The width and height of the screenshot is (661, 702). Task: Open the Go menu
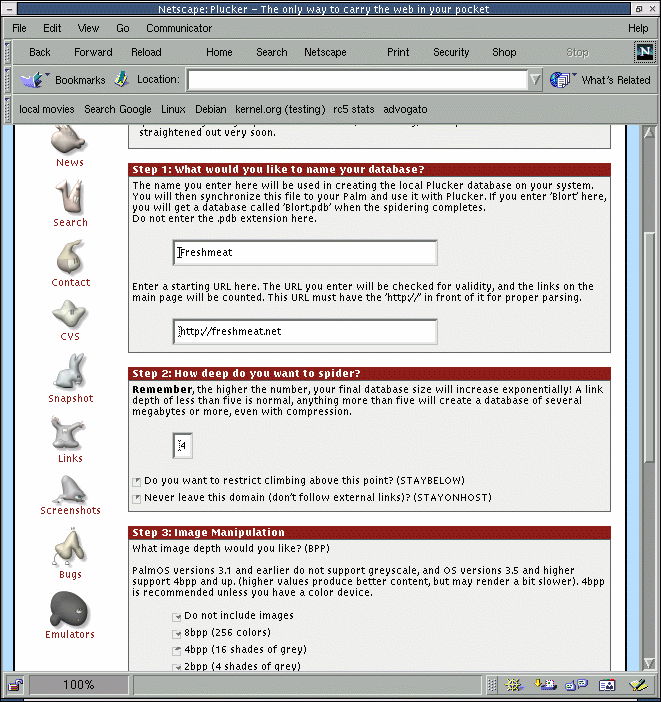click(123, 28)
